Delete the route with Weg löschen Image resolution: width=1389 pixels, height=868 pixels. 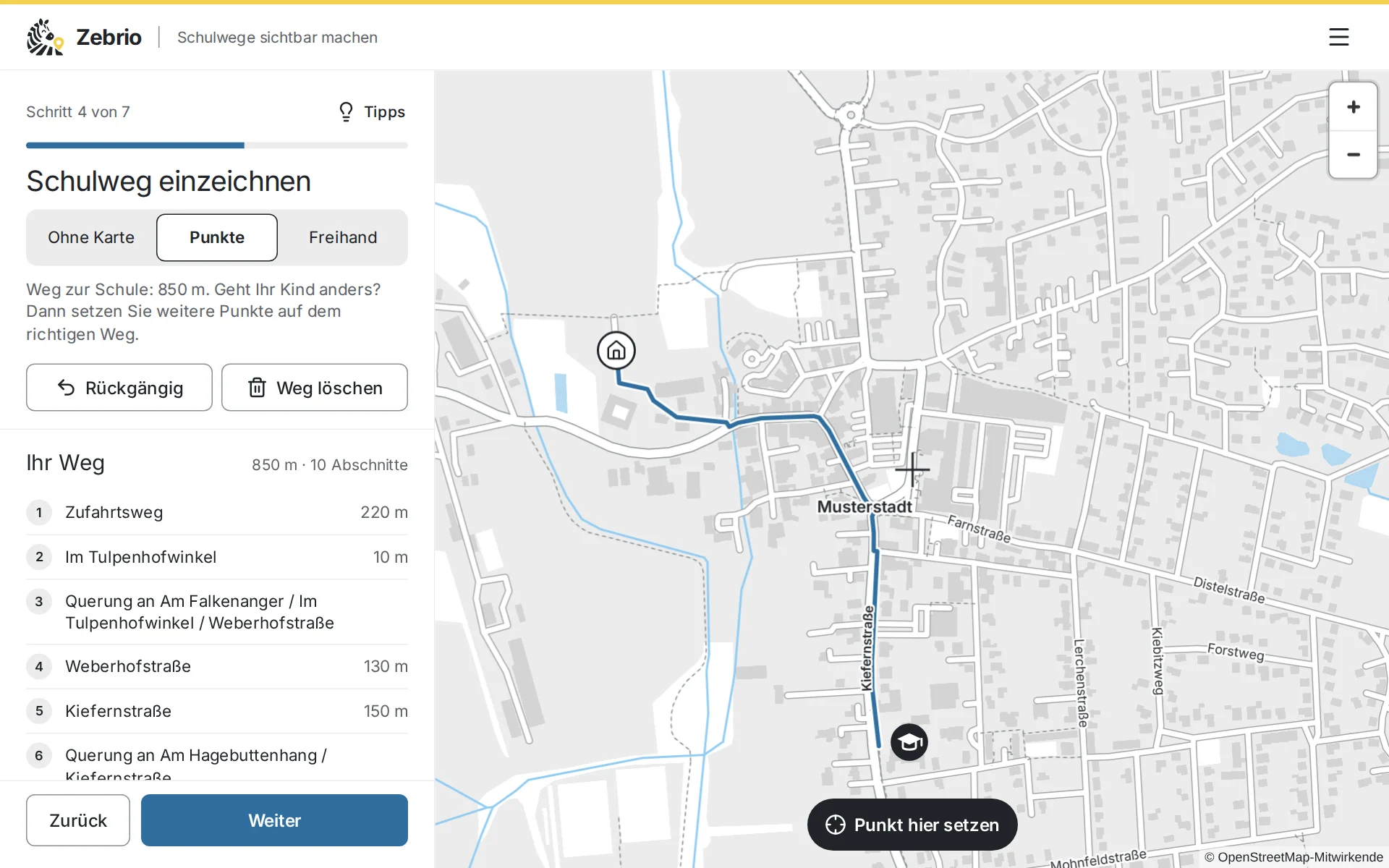click(315, 388)
